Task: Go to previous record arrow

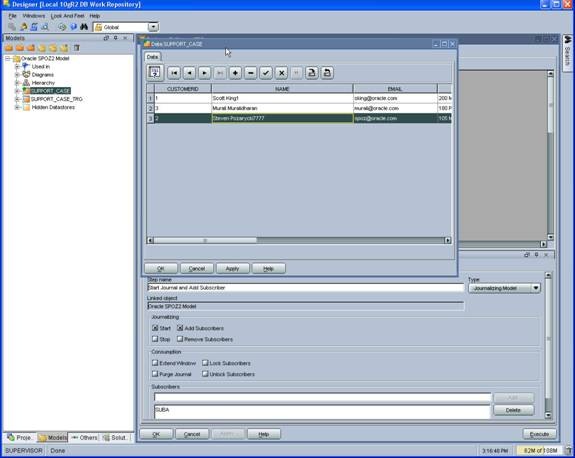Action: point(189,73)
